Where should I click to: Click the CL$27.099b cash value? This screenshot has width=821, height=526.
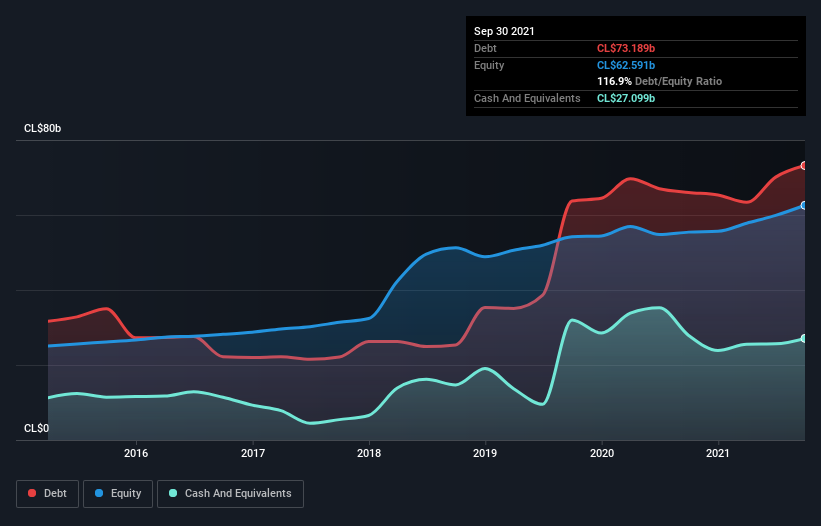[x=626, y=98]
